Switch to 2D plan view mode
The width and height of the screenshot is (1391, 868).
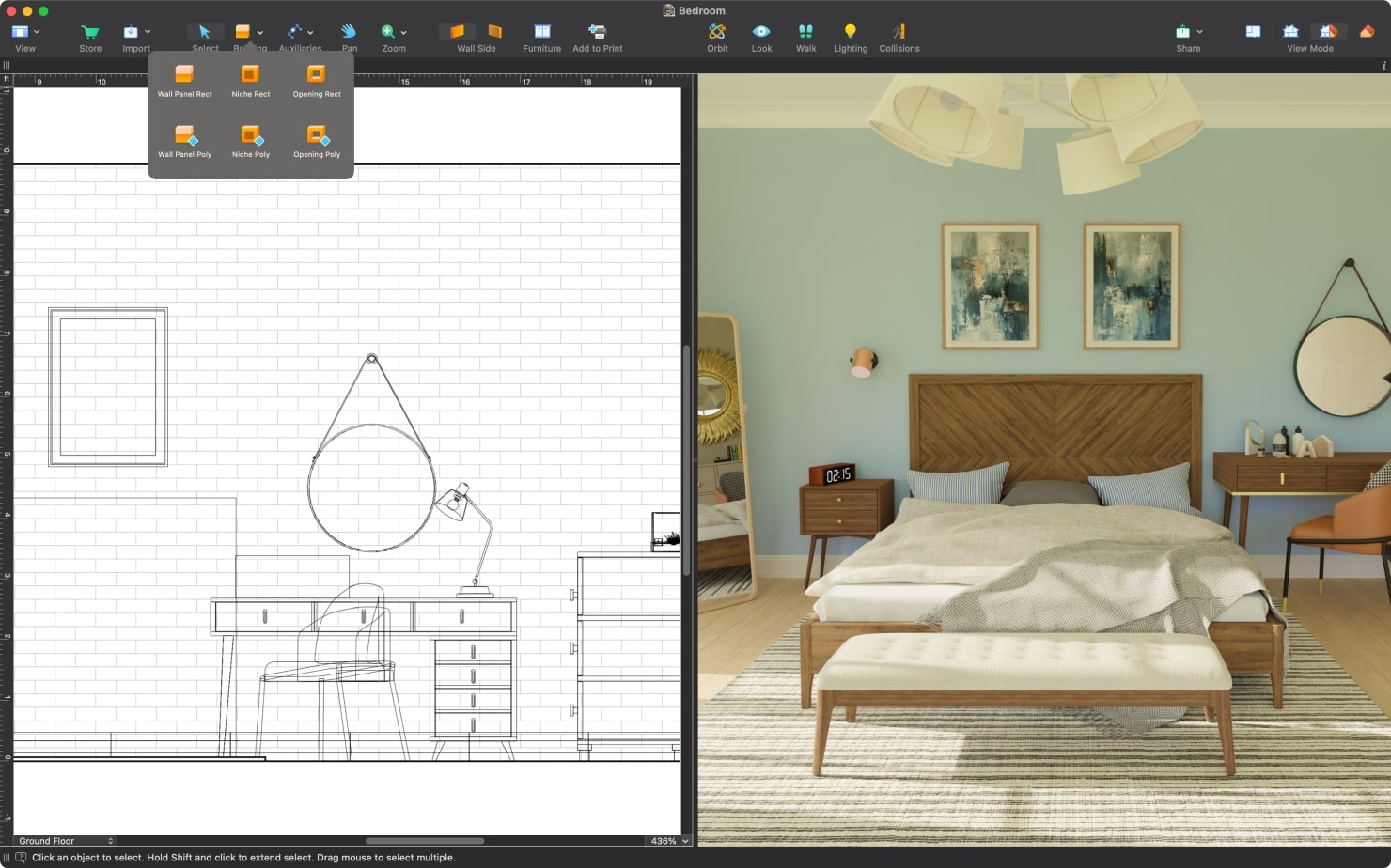click(x=1253, y=32)
